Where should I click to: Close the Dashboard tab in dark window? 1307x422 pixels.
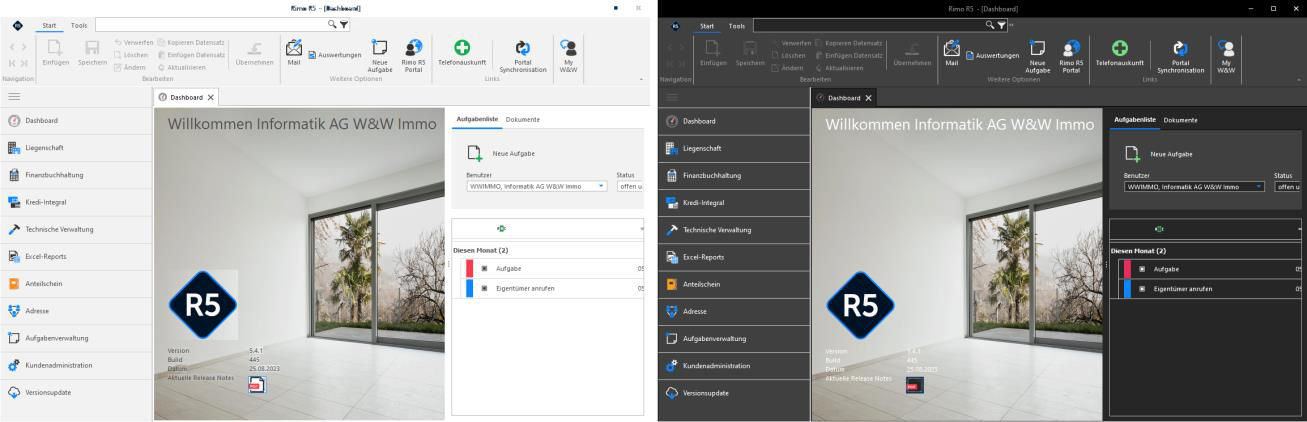pyautogui.click(x=868, y=98)
